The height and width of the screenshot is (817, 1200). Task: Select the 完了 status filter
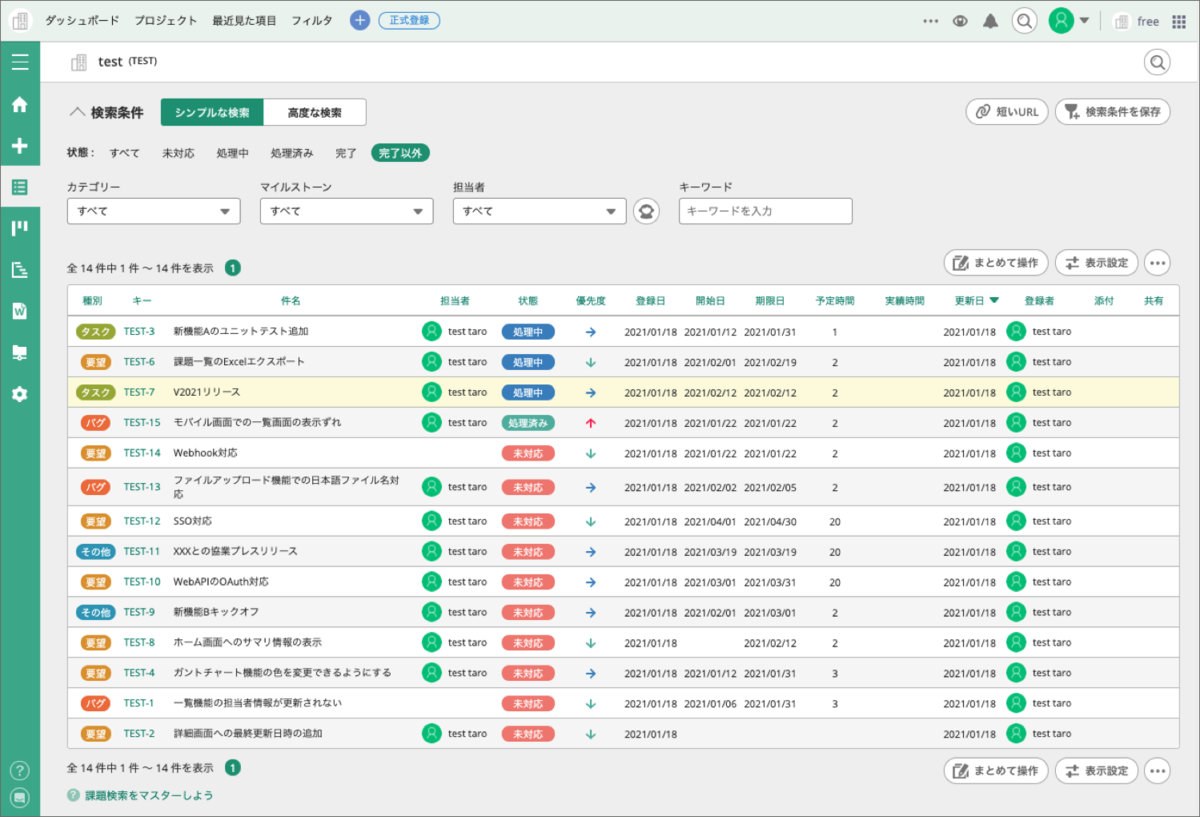(x=346, y=153)
